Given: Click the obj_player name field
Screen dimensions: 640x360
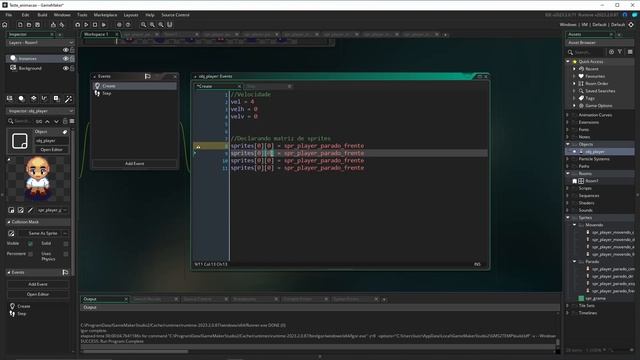Looking at the screenshot, I should click(x=51, y=140).
